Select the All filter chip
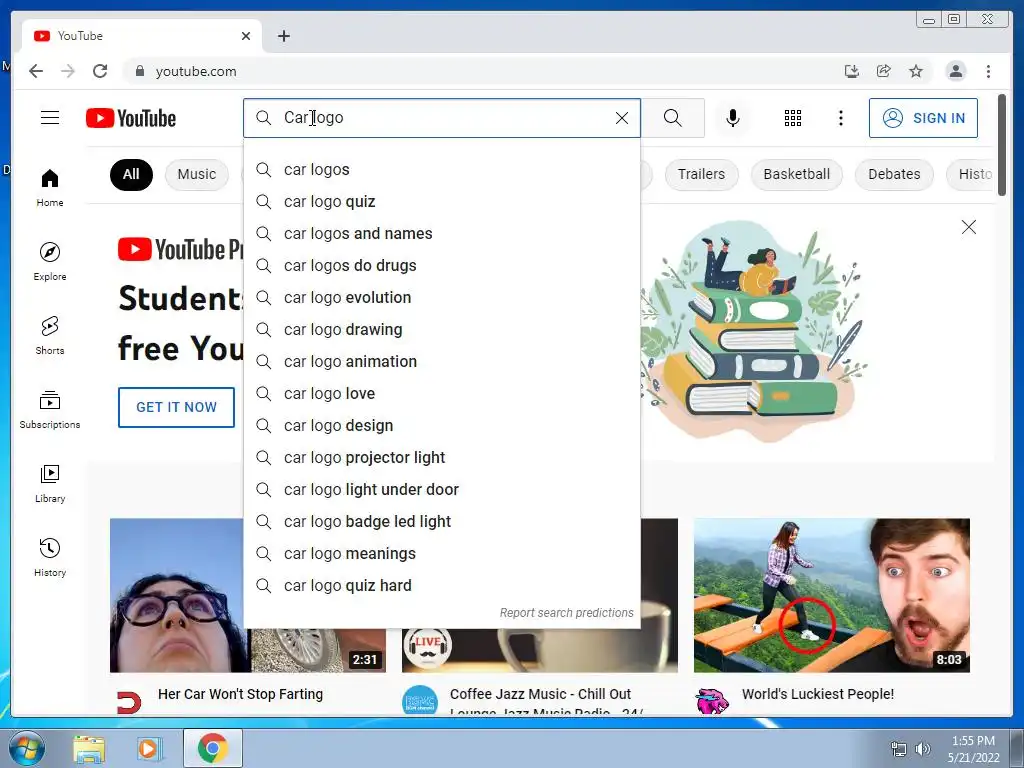1024x768 pixels. click(x=131, y=174)
